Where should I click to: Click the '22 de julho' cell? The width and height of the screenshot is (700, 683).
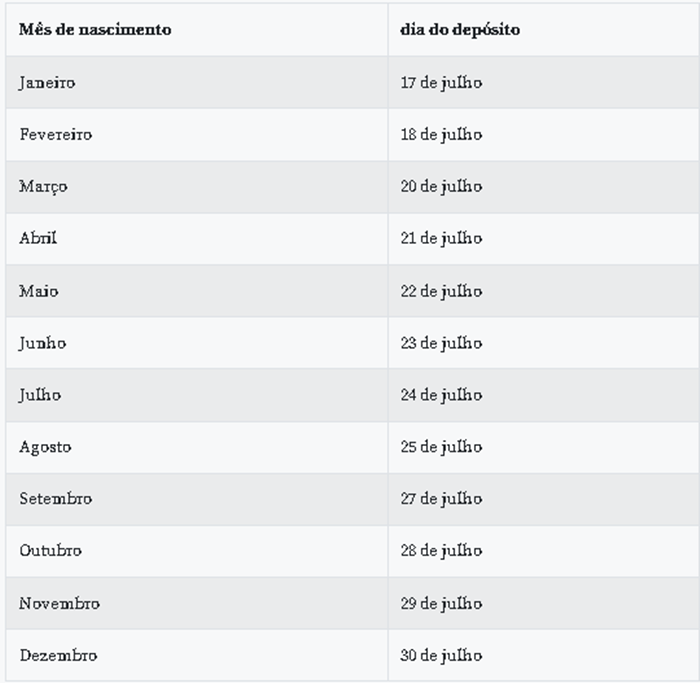point(441,291)
